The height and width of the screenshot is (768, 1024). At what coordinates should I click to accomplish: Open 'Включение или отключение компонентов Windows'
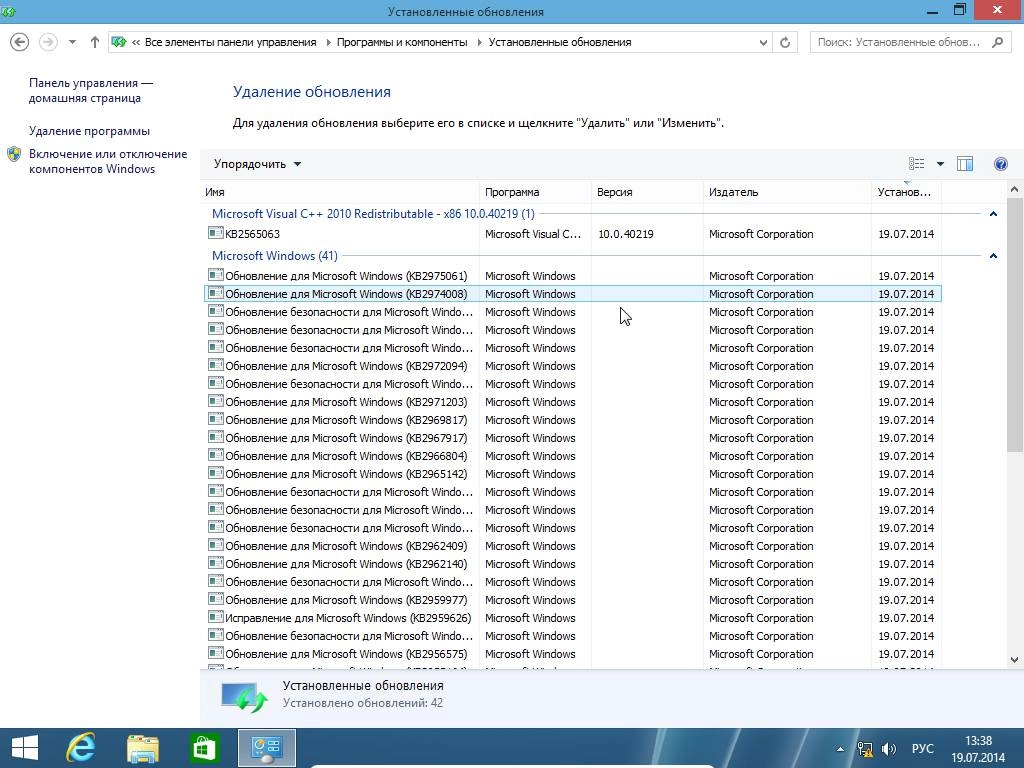(x=108, y=161)
